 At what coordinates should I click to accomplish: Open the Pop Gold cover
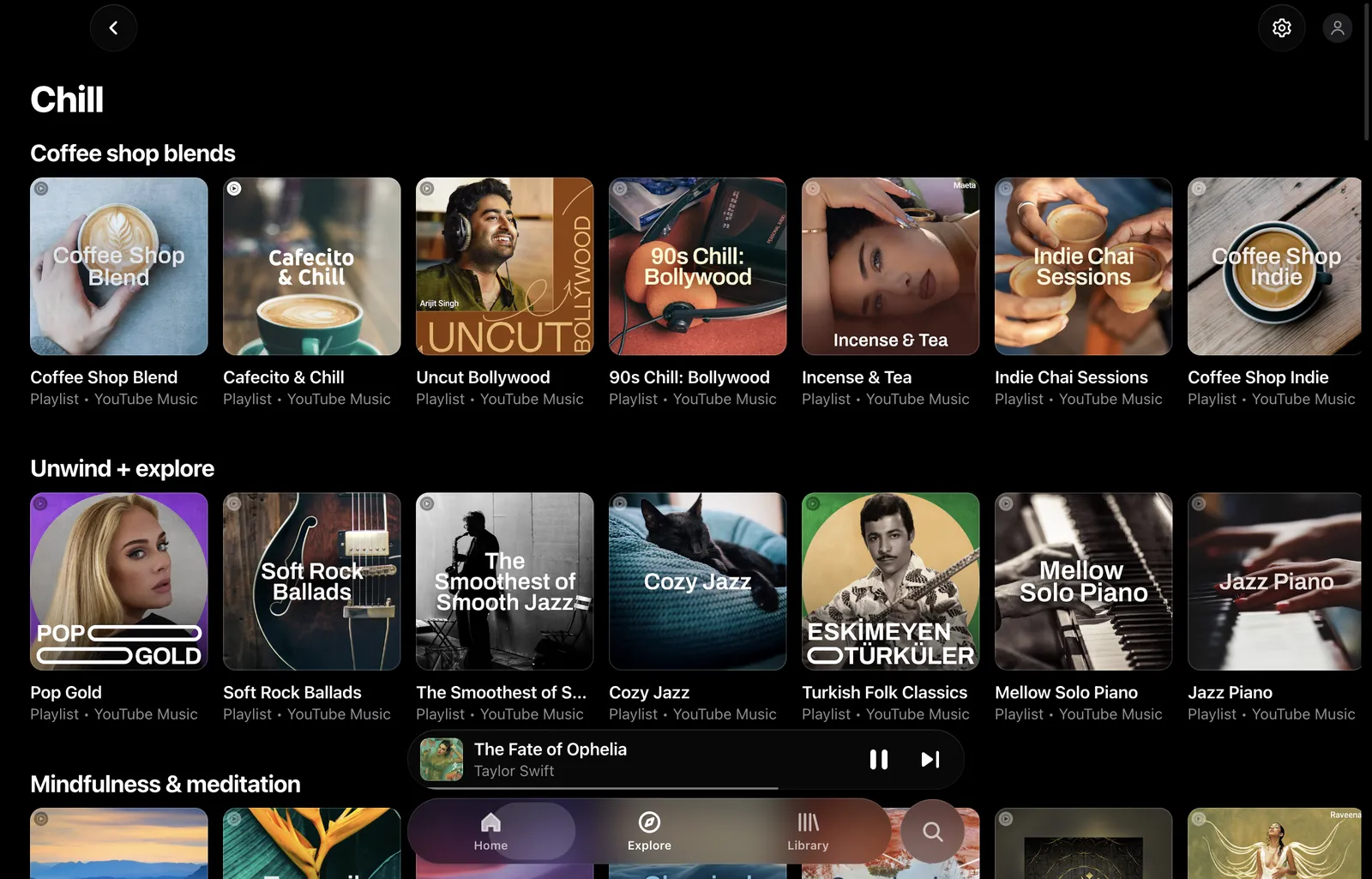click(x=119, y=581)
